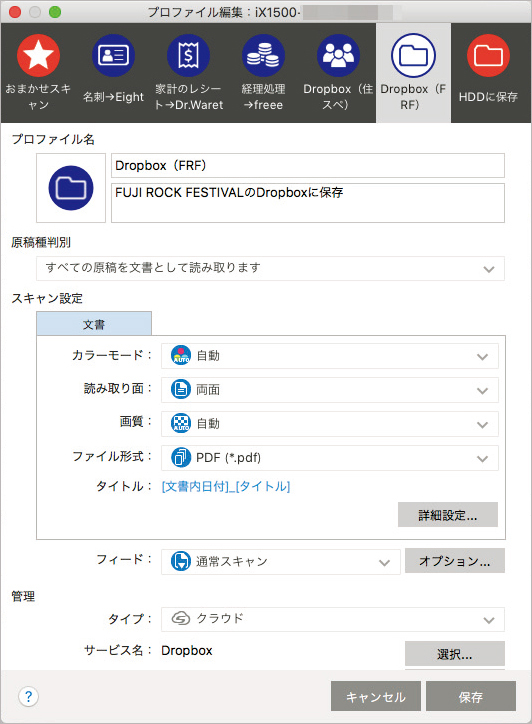532x724 pixels.
Task: Select the 家計のレシート→Dr.Waret receipt profile icon
Action: pos(188,55)
